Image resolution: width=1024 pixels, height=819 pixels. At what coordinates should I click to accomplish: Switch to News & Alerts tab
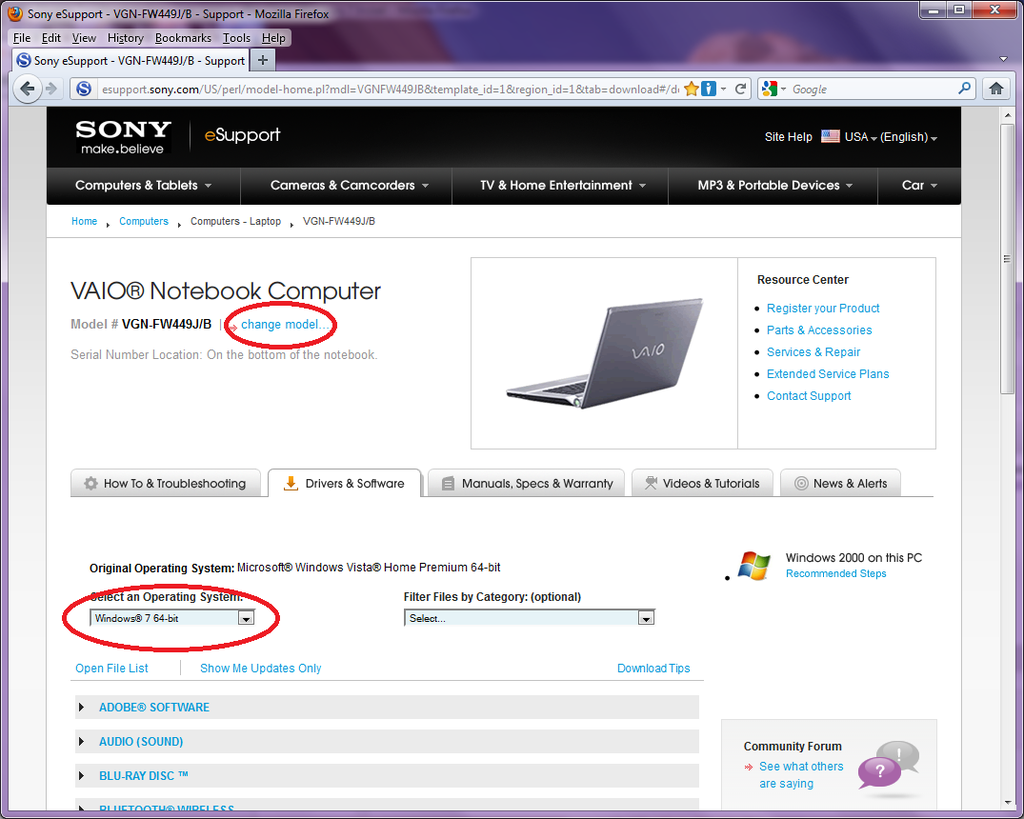(x=840, y=483)
